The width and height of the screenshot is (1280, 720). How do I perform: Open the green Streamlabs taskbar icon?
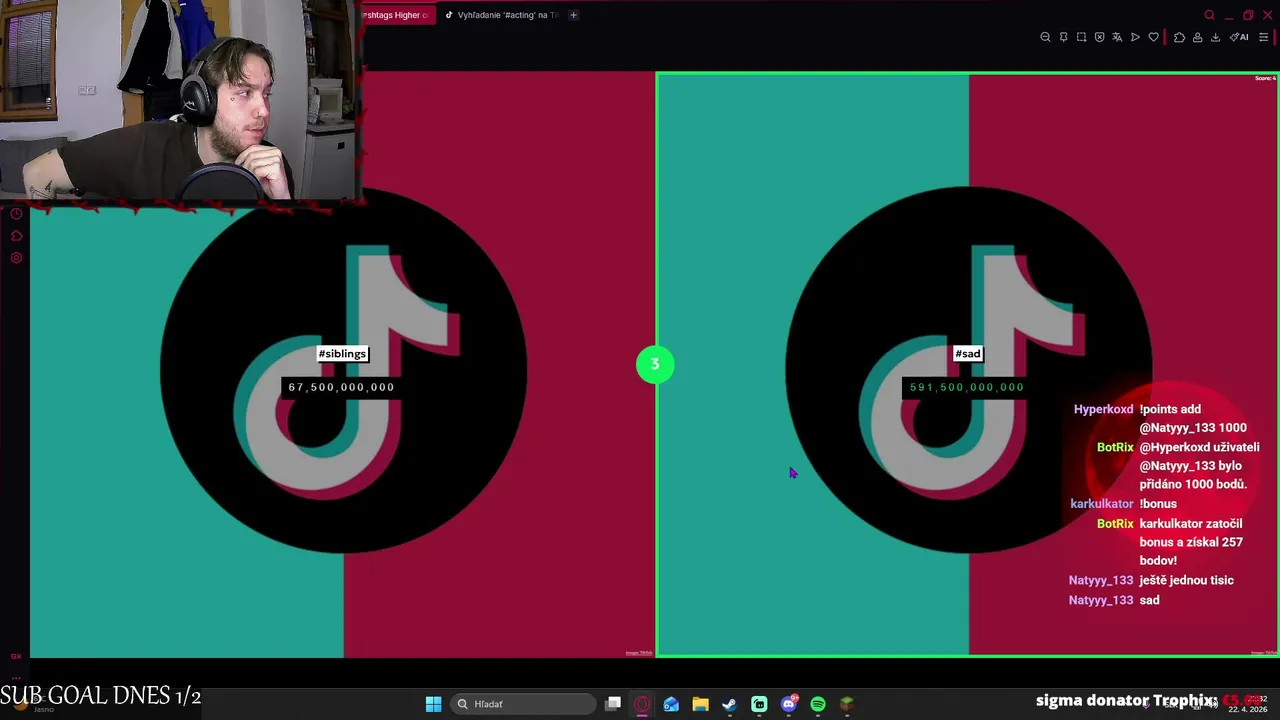coord(759,704)
